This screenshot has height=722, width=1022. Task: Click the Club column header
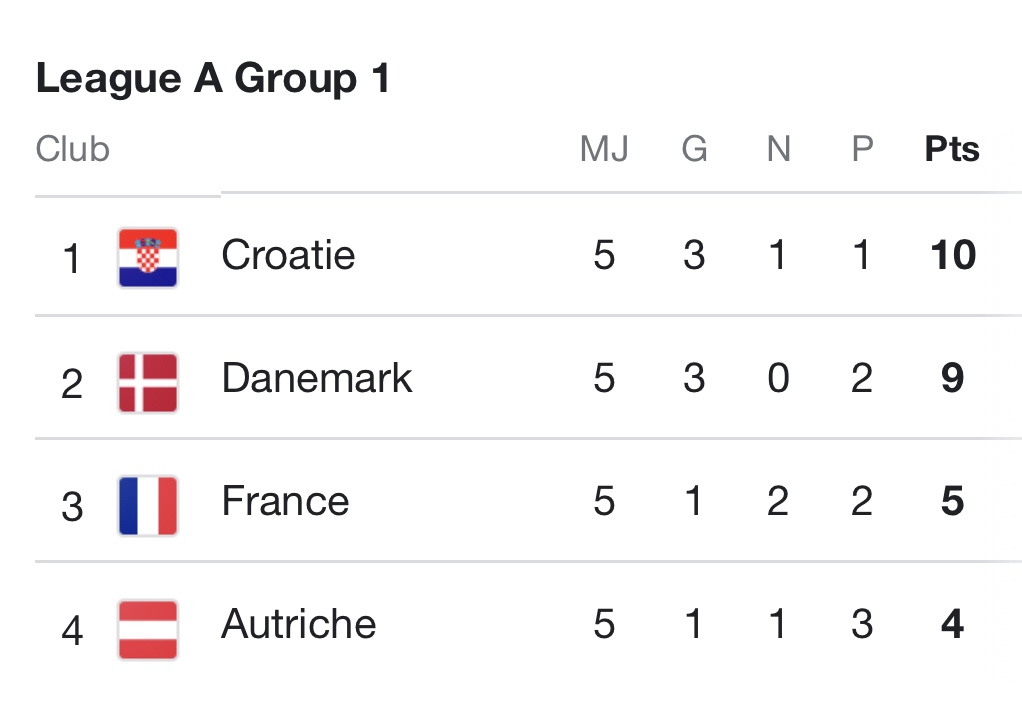[x=72, y=150]
